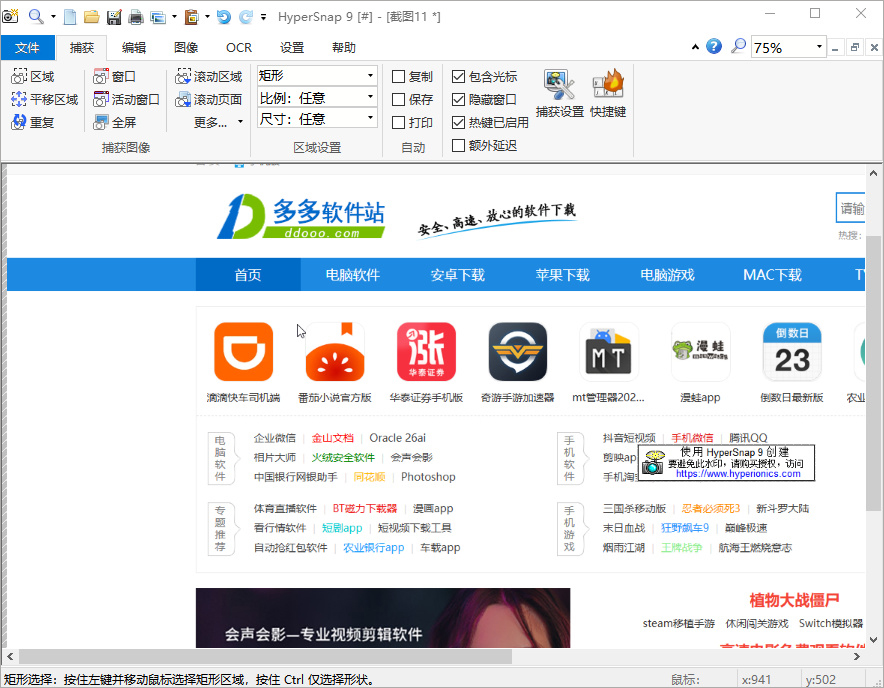Capture a region with 区域
884x688 pixels.
pyautogui.click(x=33, y=76)
